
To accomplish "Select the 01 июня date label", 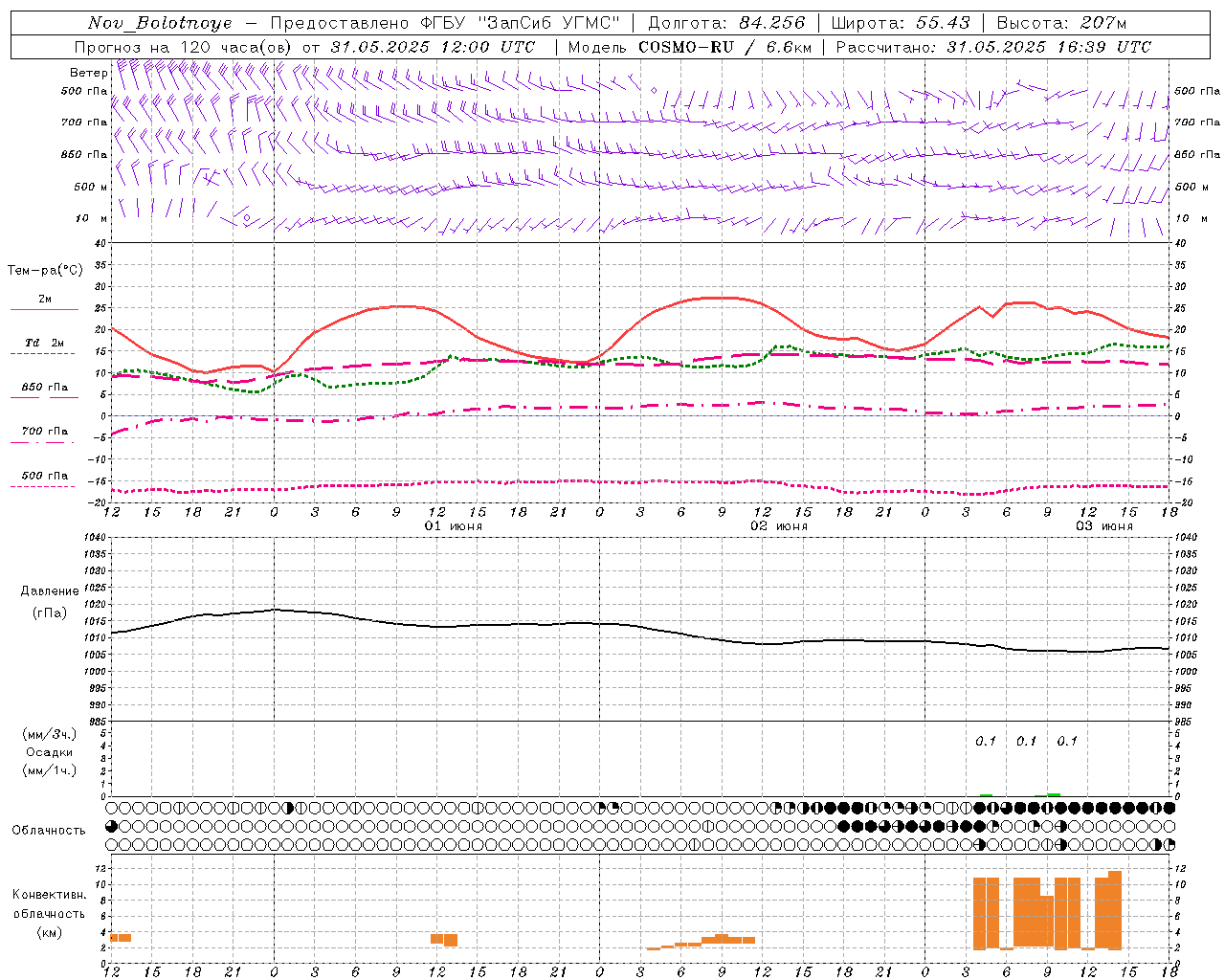I will [454, 526].
